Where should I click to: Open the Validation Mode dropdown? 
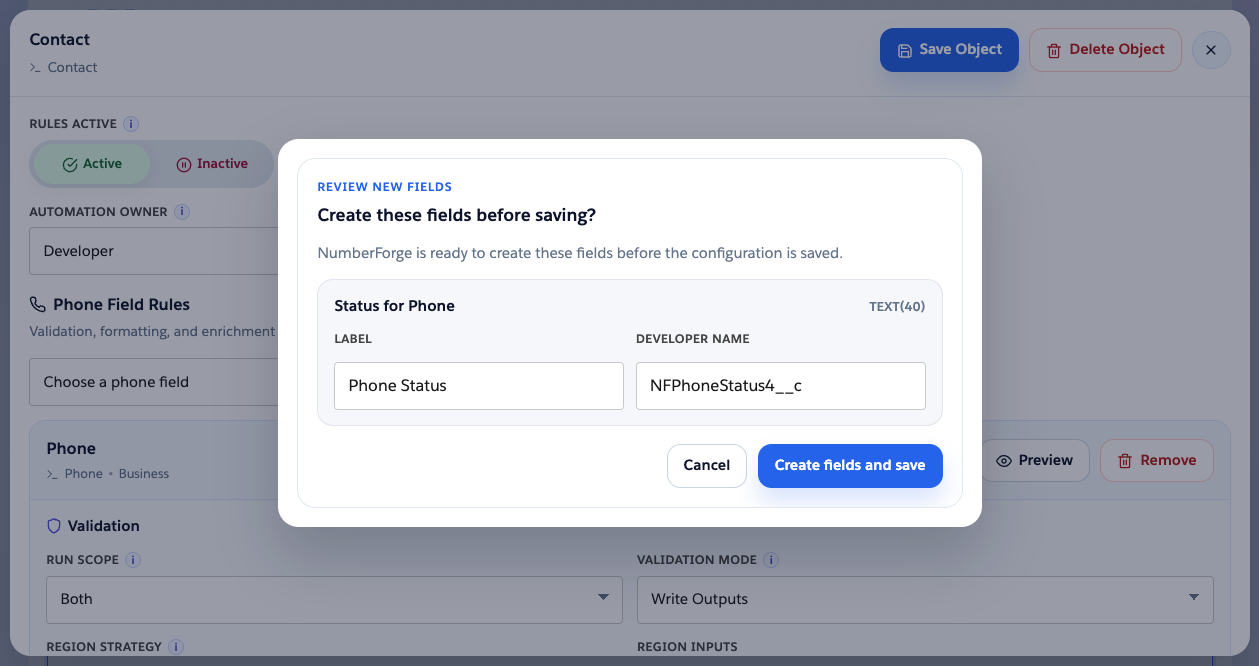point(925,599)
